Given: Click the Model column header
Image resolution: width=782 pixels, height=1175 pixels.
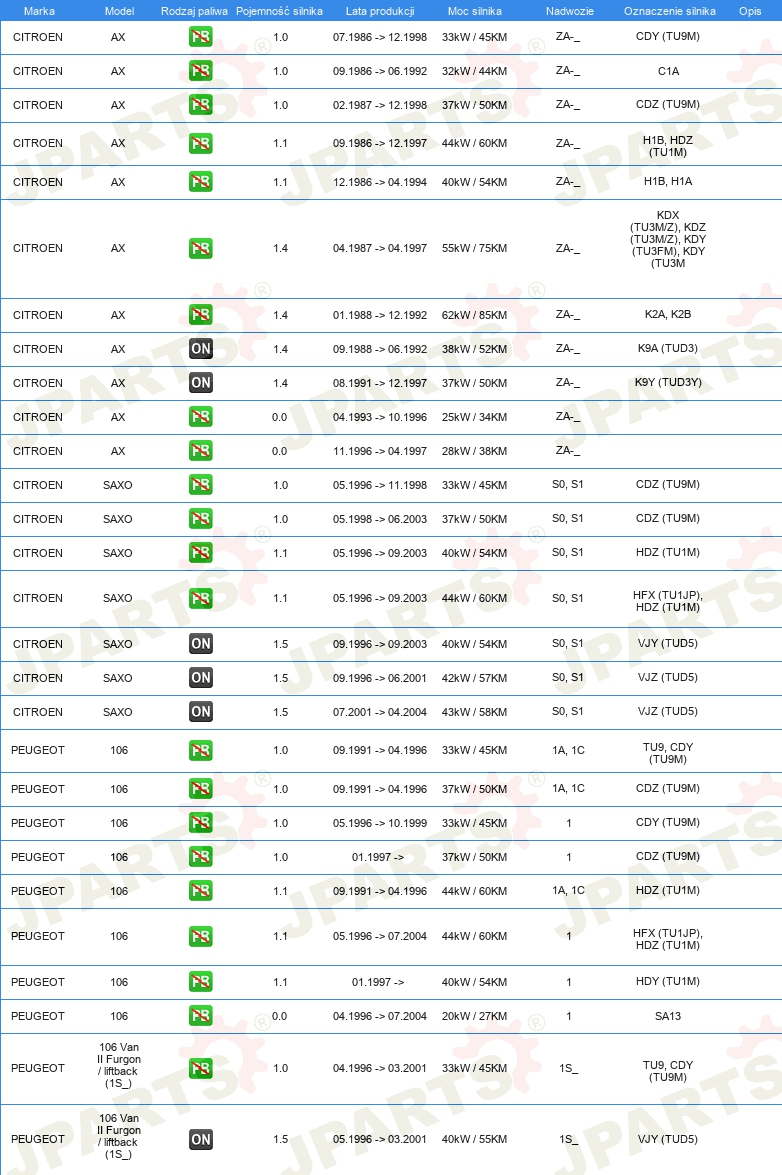Looking at the screenshot, I should pyautogui.click(x=120, y=11).
